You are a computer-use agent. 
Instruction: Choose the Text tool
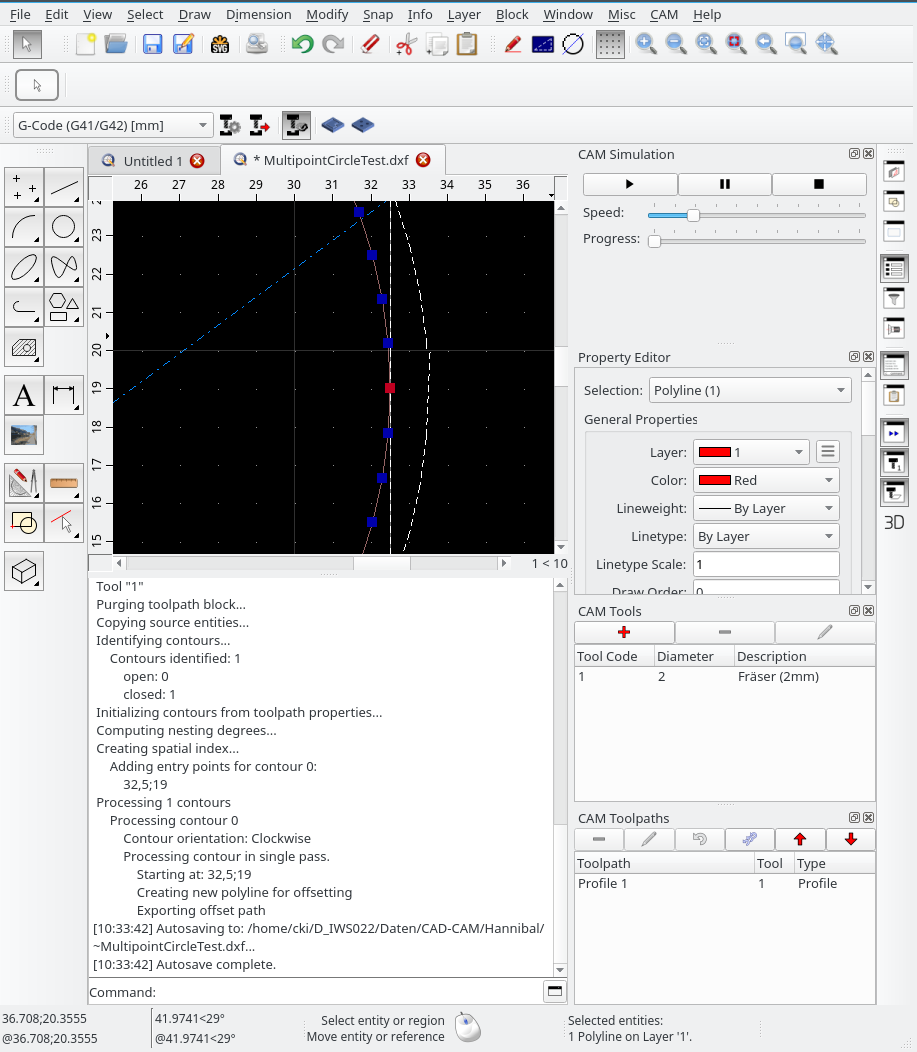click(x=24, y=396)
